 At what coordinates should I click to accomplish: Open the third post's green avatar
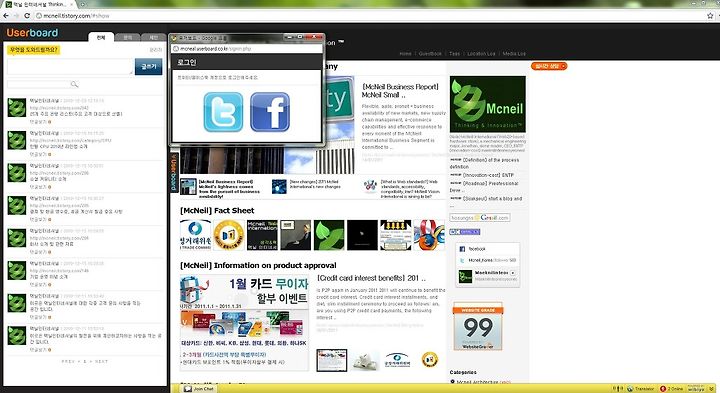pos(17,173)
